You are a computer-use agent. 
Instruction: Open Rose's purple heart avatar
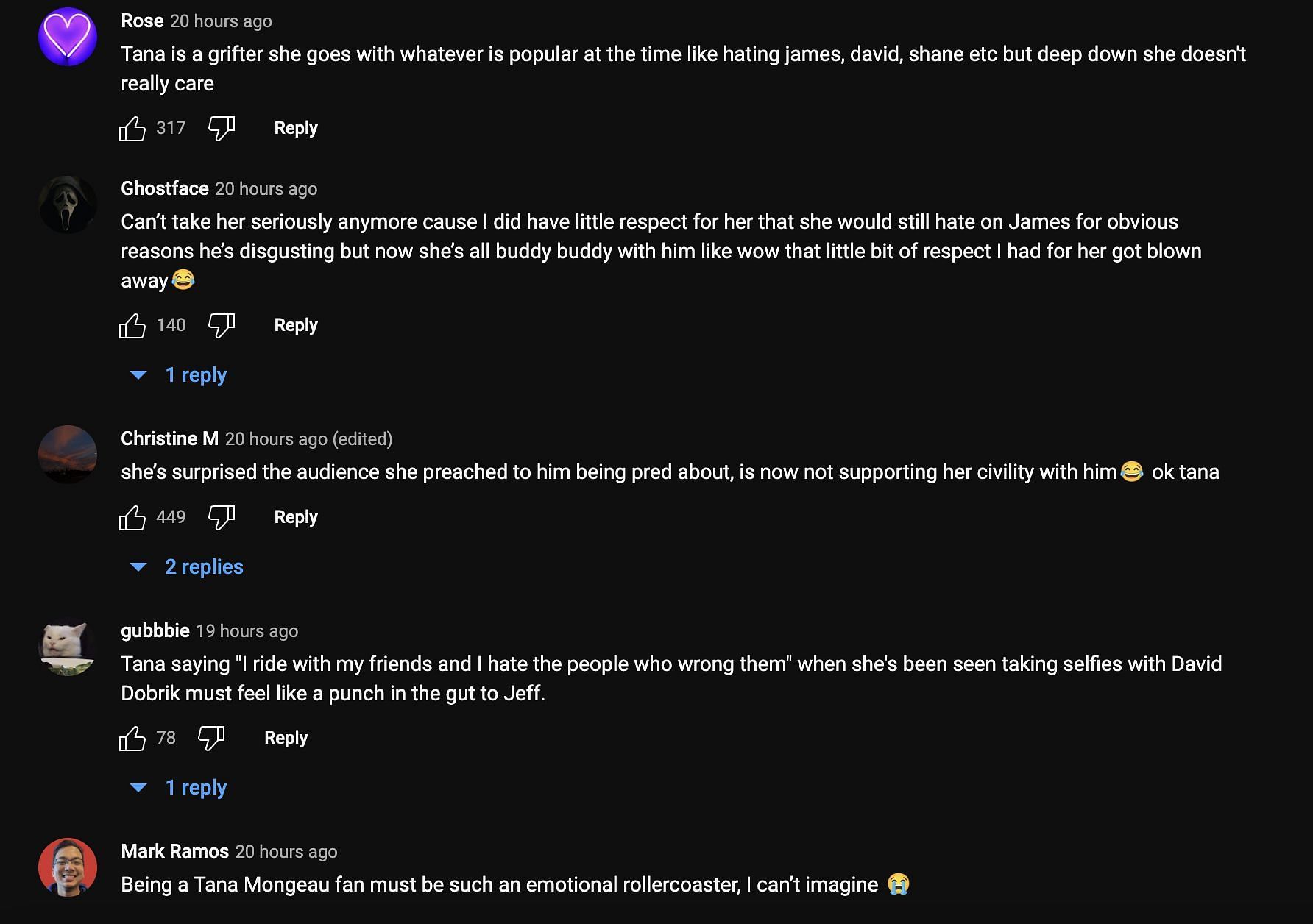coord(68,37)
